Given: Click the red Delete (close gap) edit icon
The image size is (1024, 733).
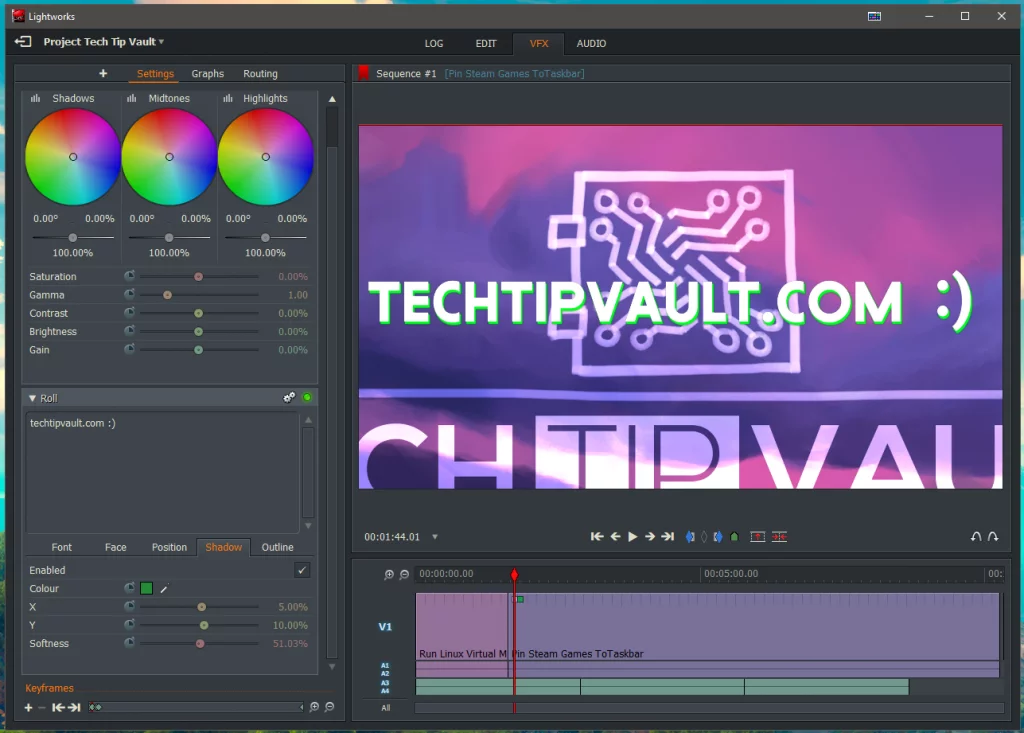Looking at the screenshot, I should click(779, 537).
